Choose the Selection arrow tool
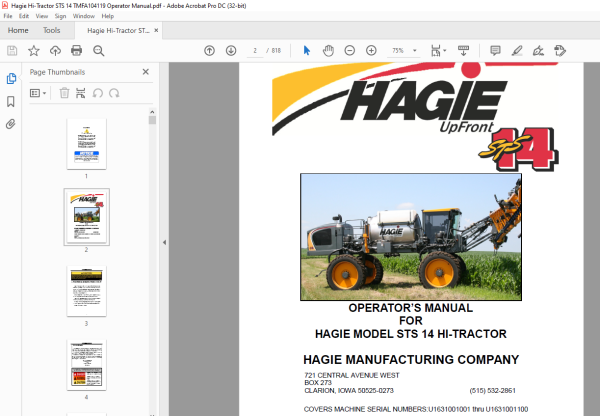This screenshot has width=600, height=416. tap(307, 51)
